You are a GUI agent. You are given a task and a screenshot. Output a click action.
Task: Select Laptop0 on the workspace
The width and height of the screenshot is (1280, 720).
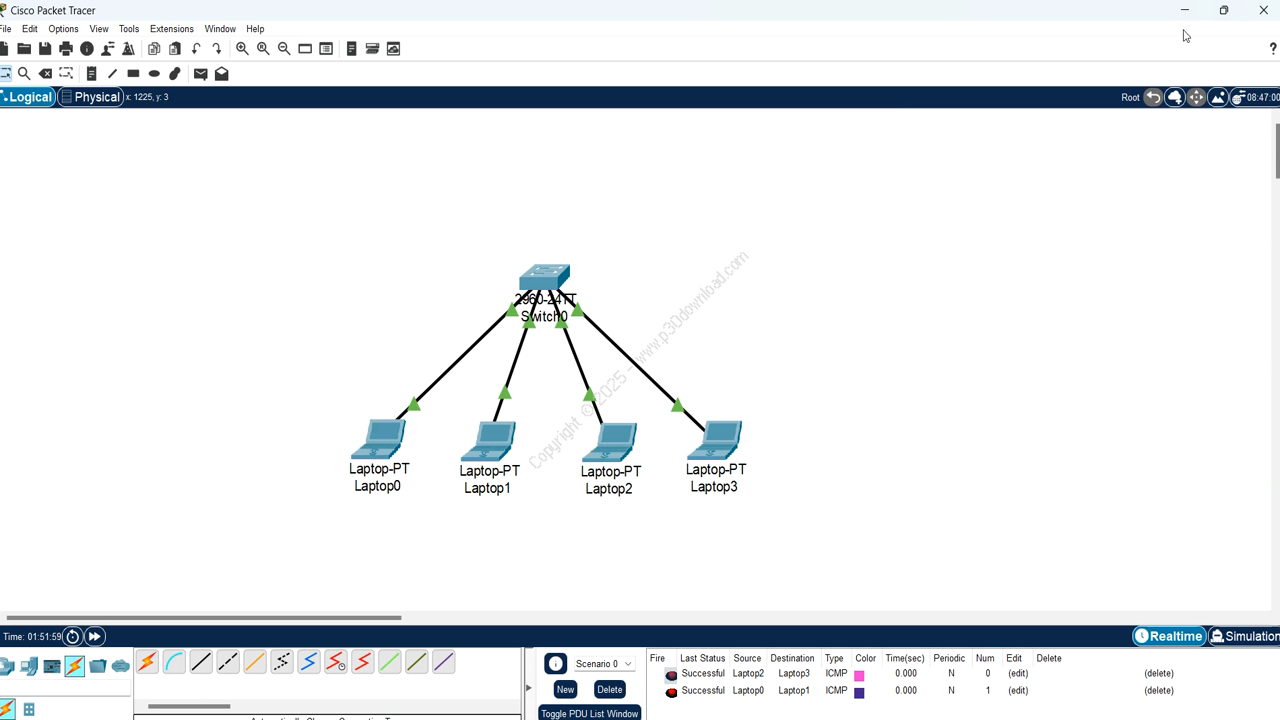(x=378, y=440)
